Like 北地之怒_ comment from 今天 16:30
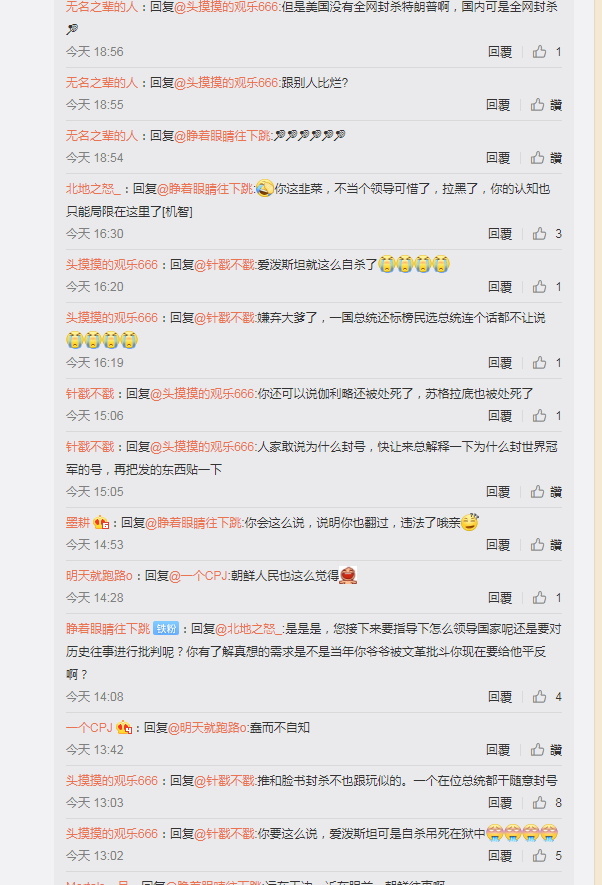The width and height of the screenshot is (602, 885). tap(540, 234)
